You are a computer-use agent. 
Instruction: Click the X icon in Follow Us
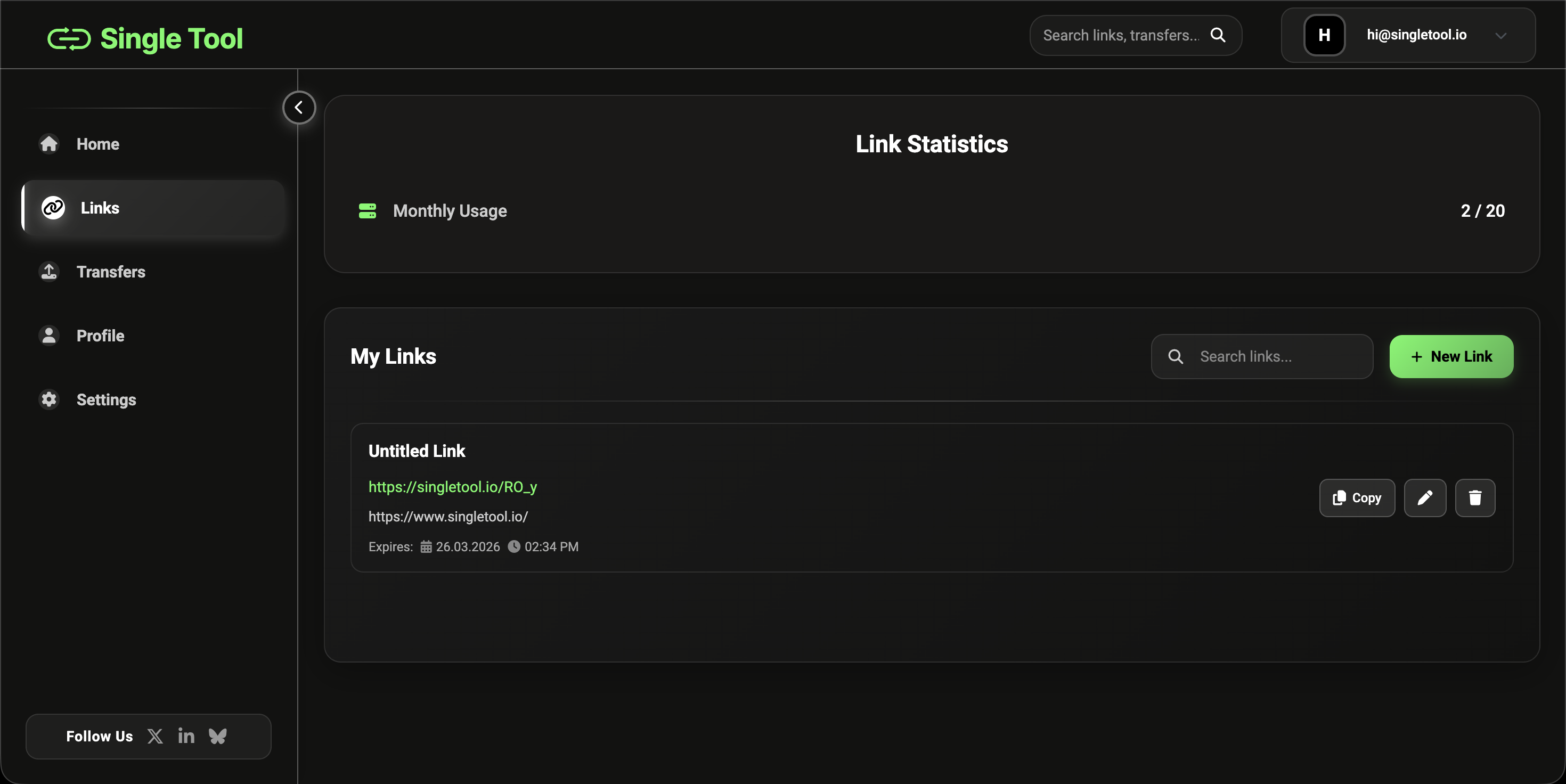(155, 736)
